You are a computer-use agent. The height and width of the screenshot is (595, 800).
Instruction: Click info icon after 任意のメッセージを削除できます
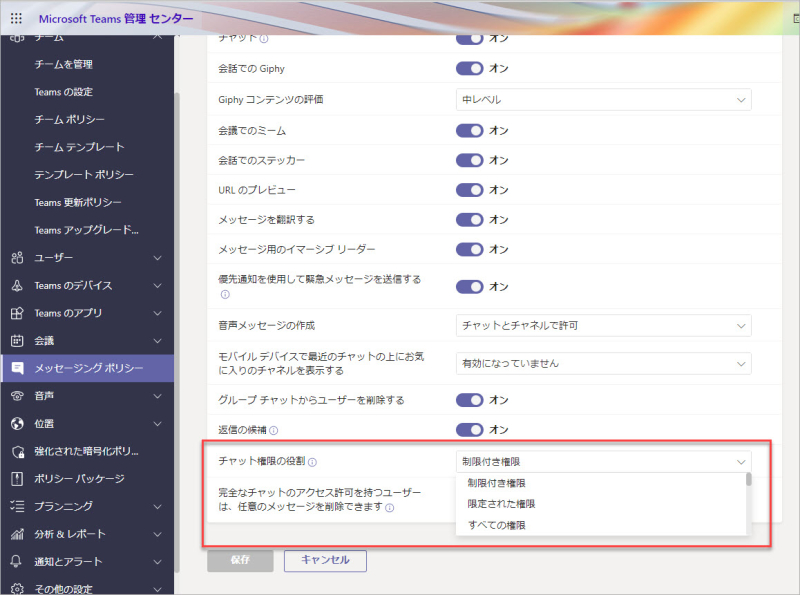[389, 508]
